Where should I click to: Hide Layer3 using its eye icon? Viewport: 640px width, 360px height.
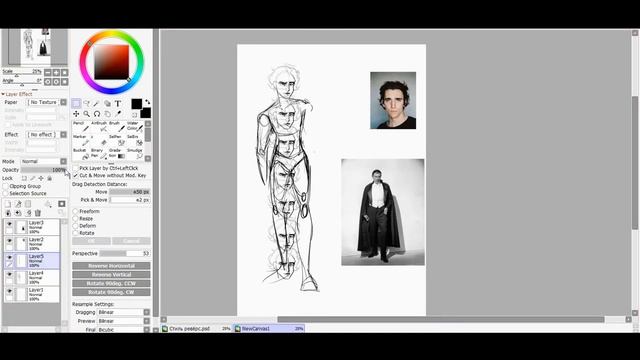click(9, 224)
